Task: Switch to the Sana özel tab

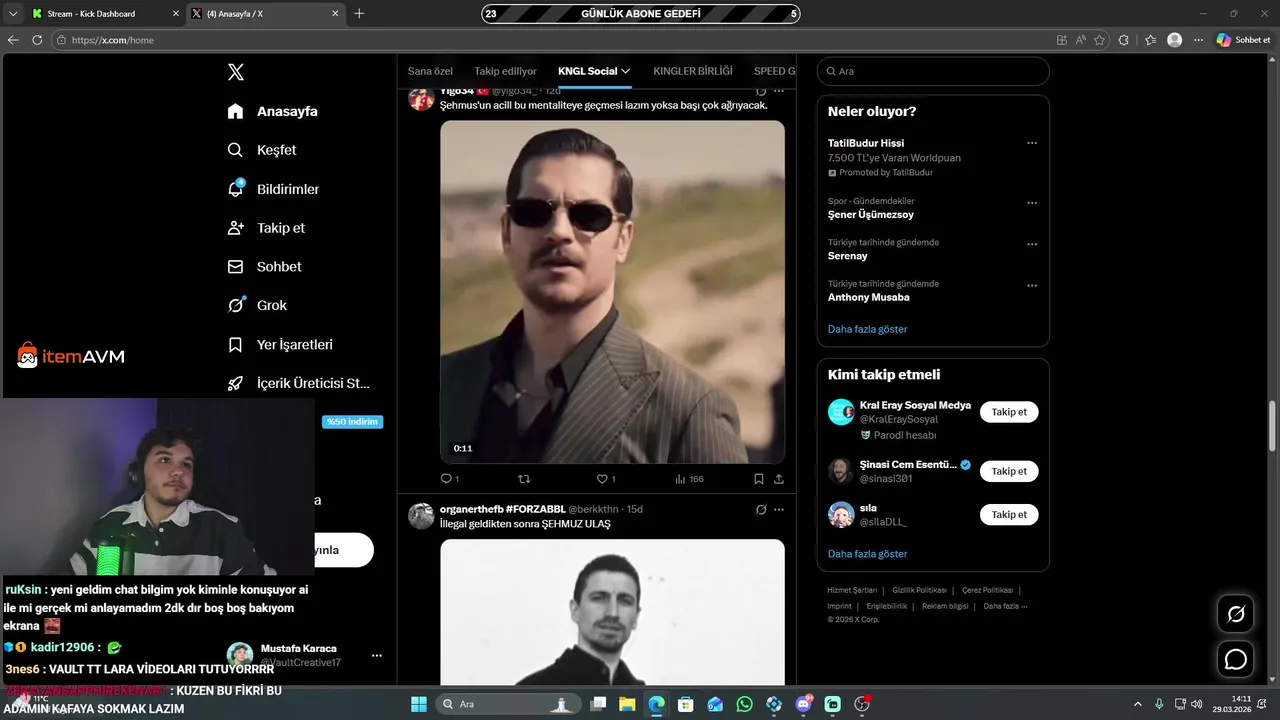Action: (x=430, y=71)
